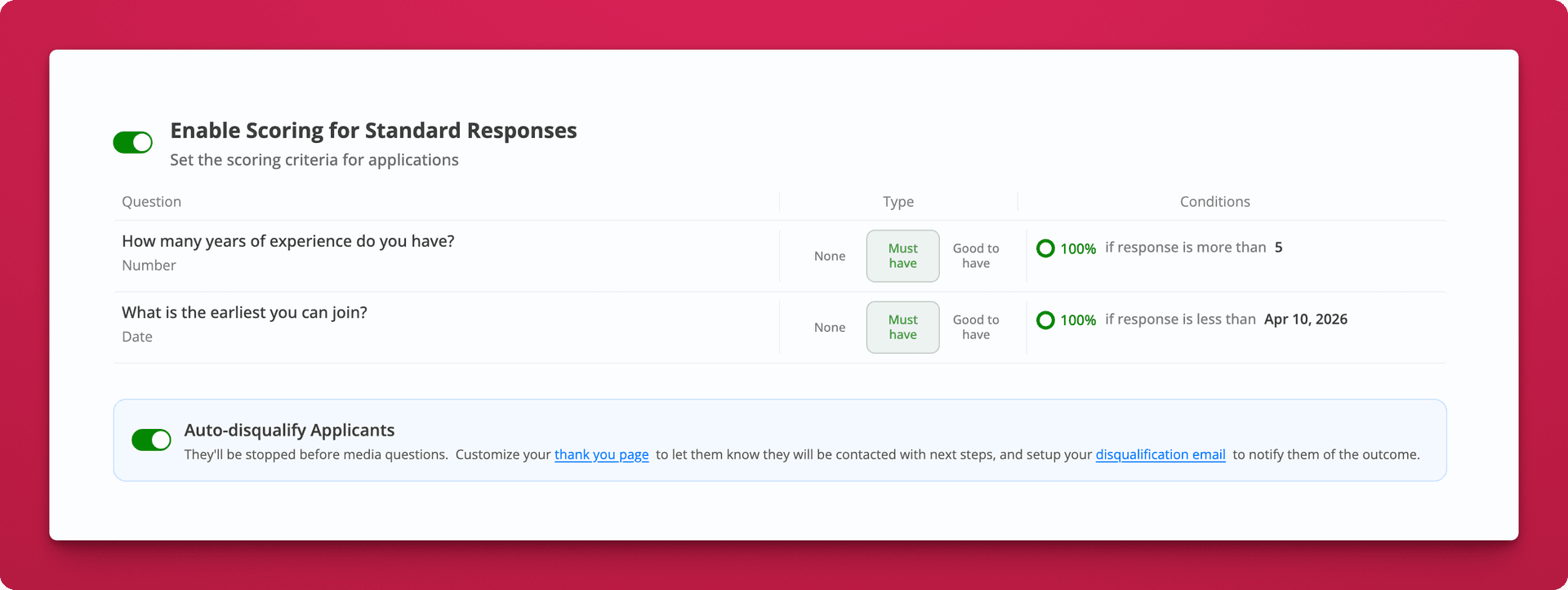Click the Conditions column header

pos(1214,202)
